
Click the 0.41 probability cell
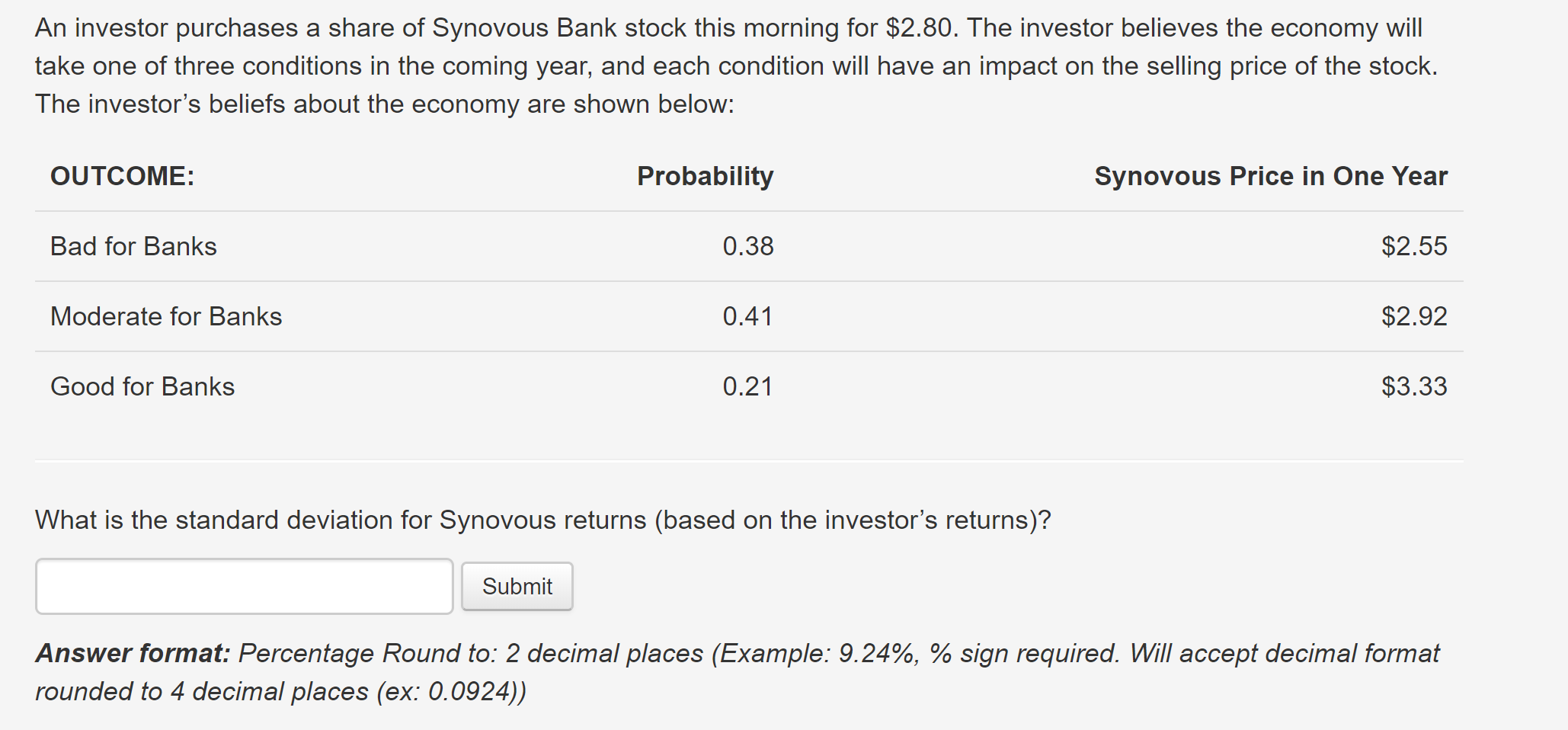(748, 316)
